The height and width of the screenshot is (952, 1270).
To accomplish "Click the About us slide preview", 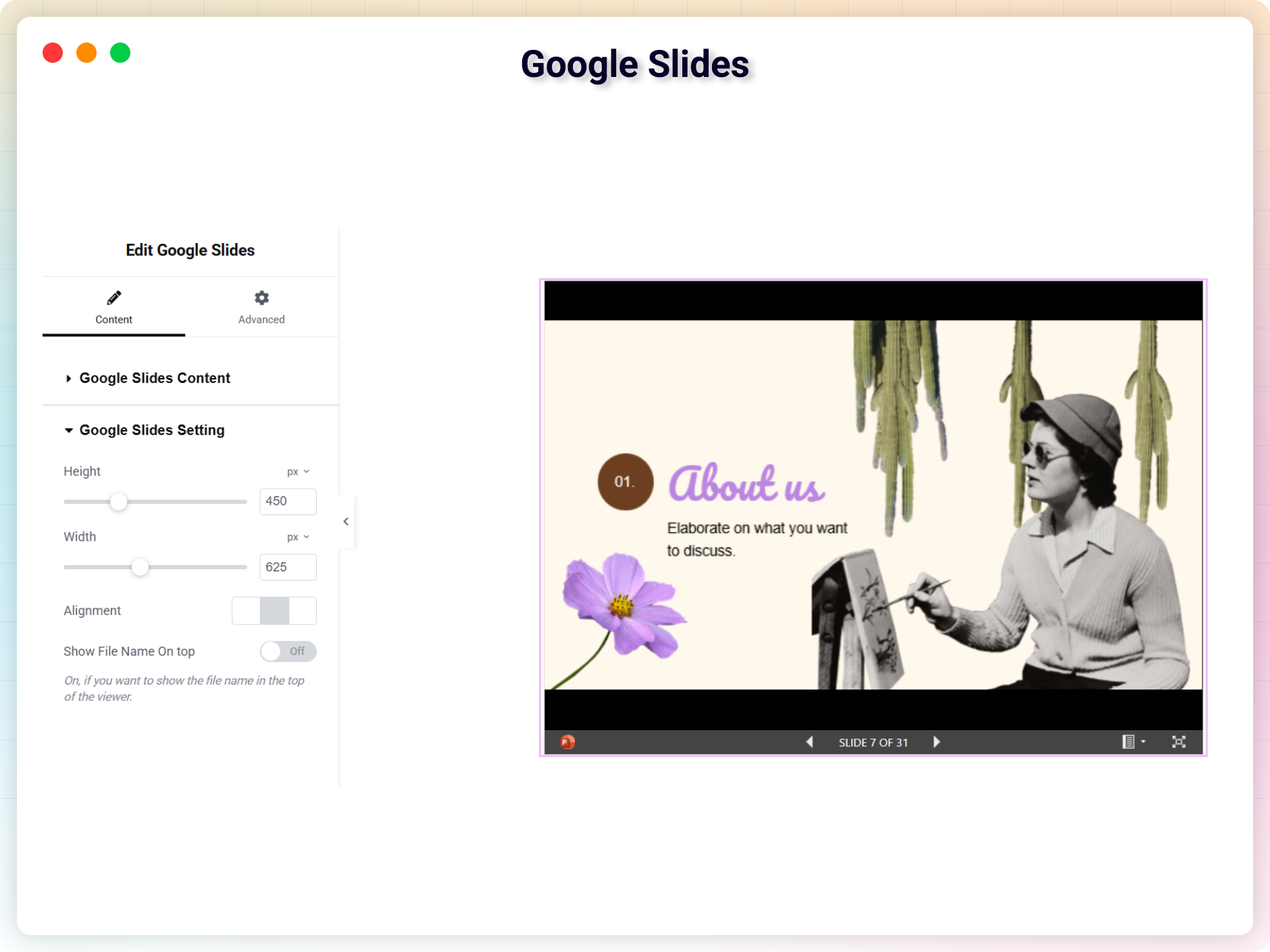I will [x=873, y=505].
